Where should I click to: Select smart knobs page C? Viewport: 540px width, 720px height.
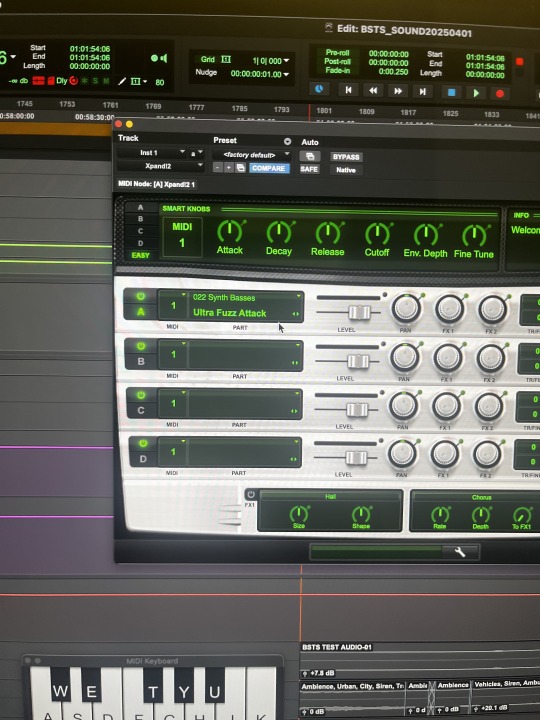click(x=141, y=231)
